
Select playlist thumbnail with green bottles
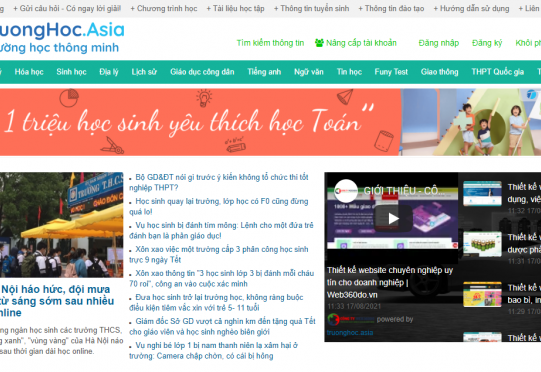pos(482,244)
